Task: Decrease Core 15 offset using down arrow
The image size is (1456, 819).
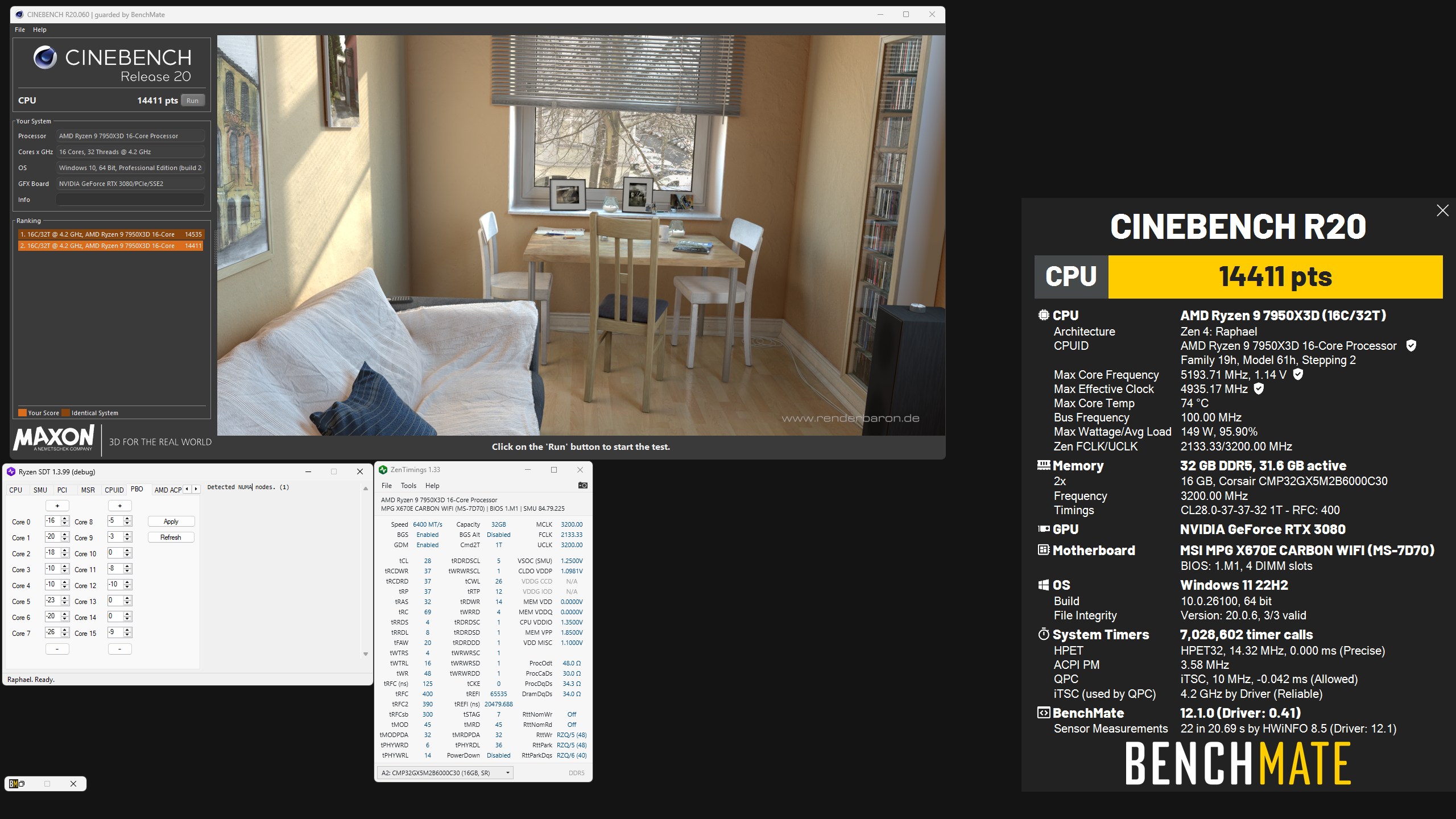Action: tap(127, 635)
